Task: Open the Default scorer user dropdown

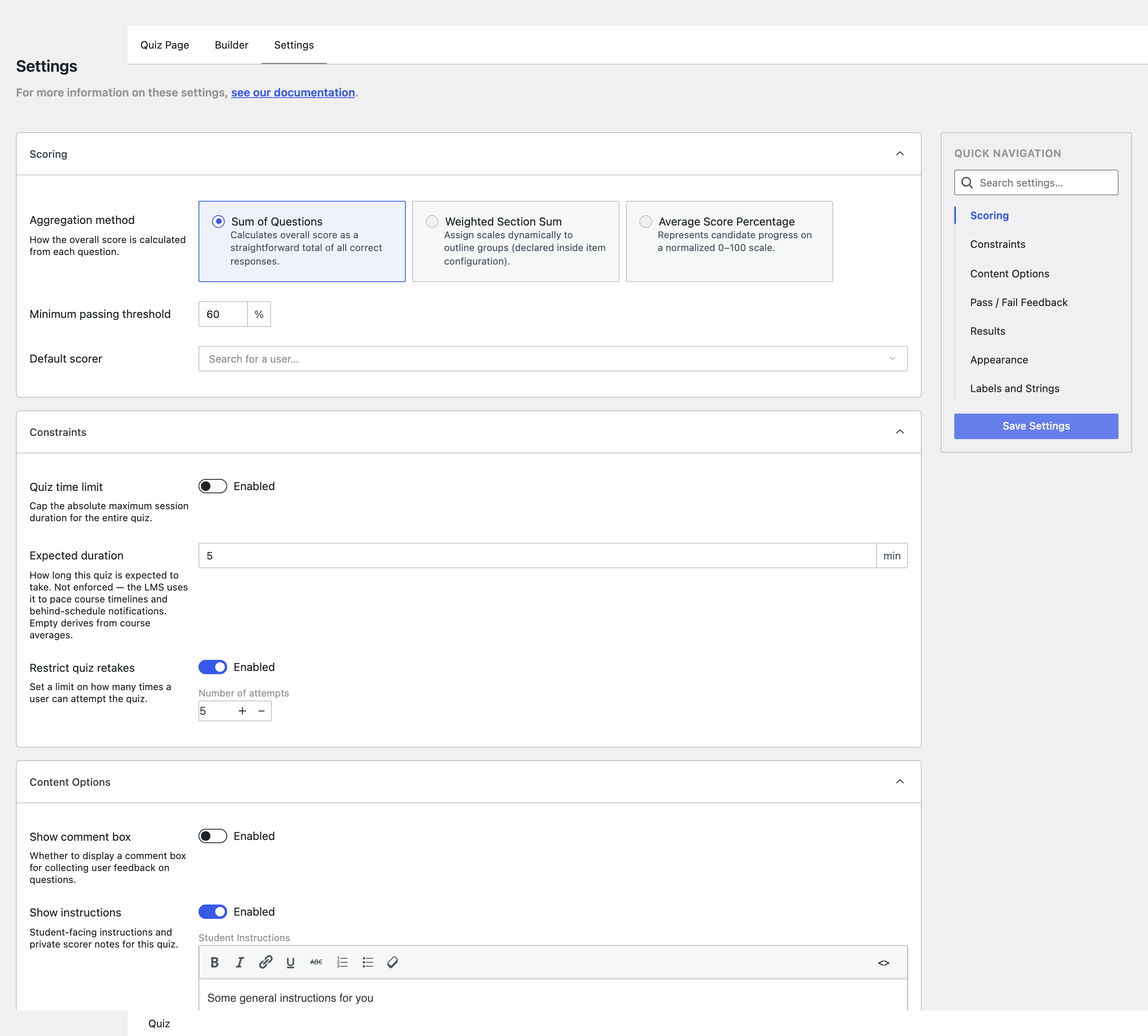Action: click(553, 359)
